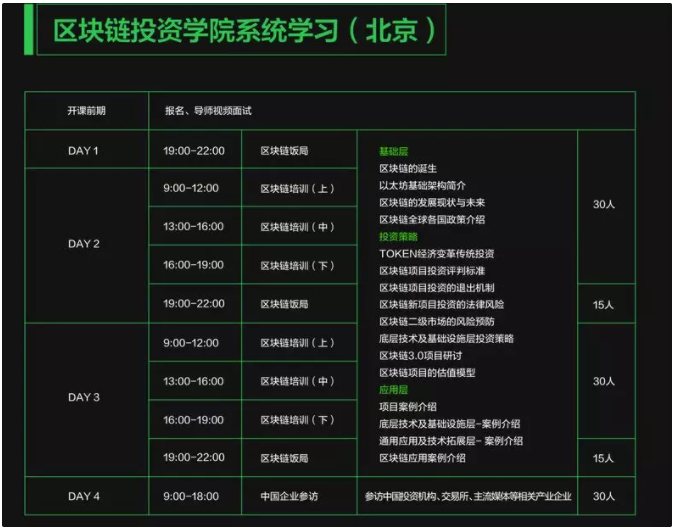Select DAY 2's 13:00-16:00 time cell
Screen dimensions: 673x529
pyautogui.click(x=193, y=226)
